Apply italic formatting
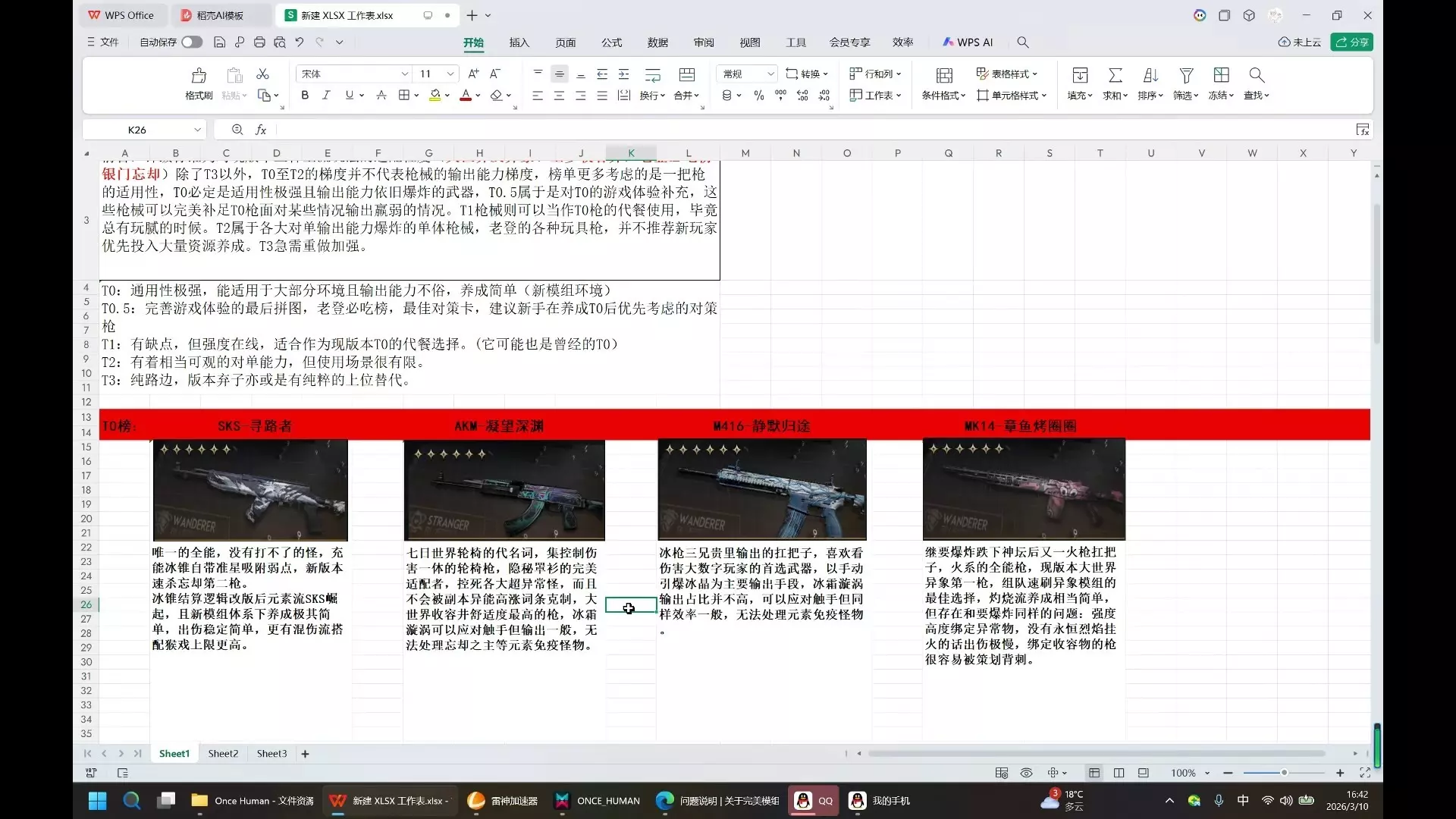This screenshot has height=819, width=1456. click(x=326, y=95)
